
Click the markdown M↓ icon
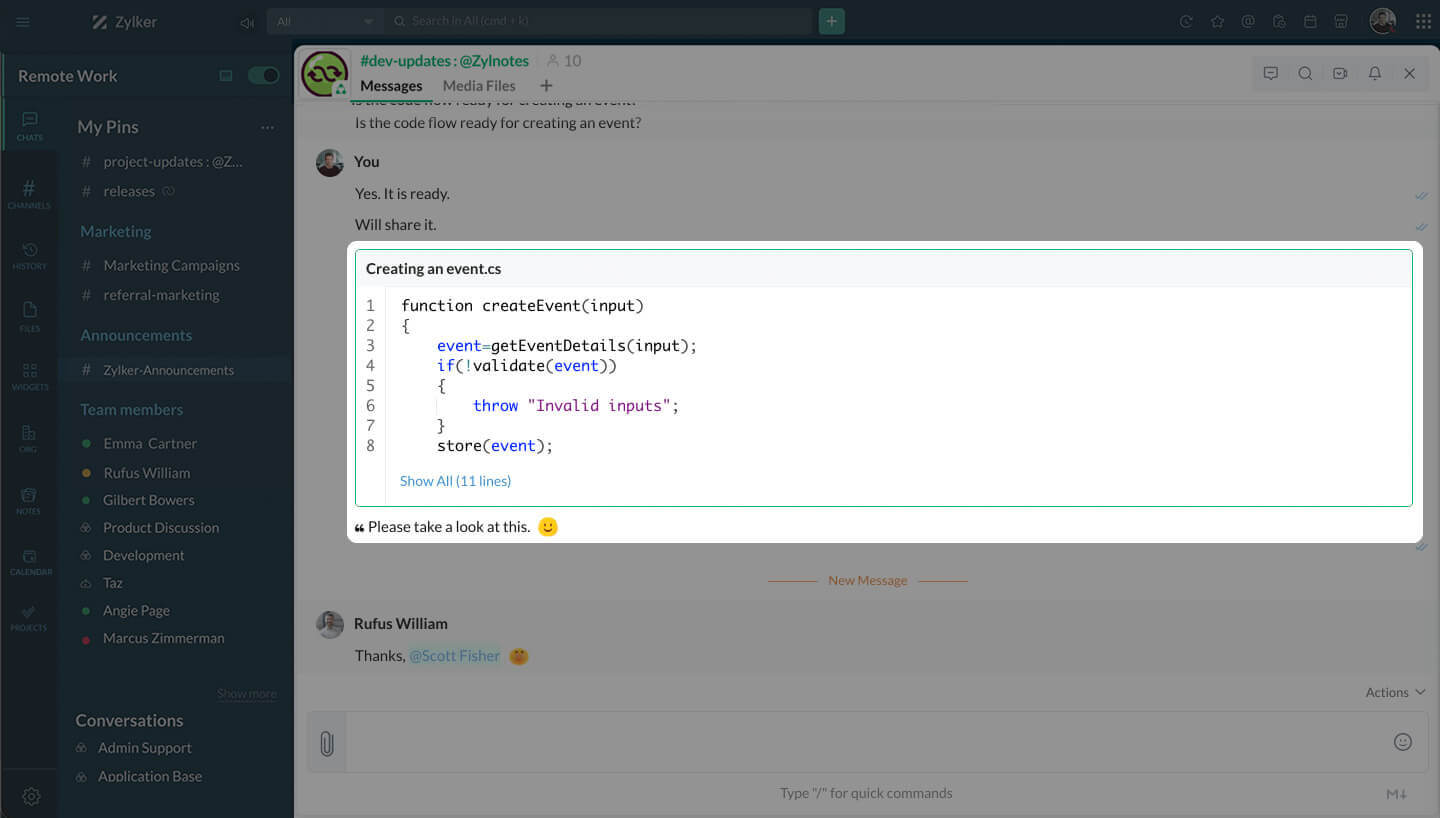click(x=1397, y=794)
